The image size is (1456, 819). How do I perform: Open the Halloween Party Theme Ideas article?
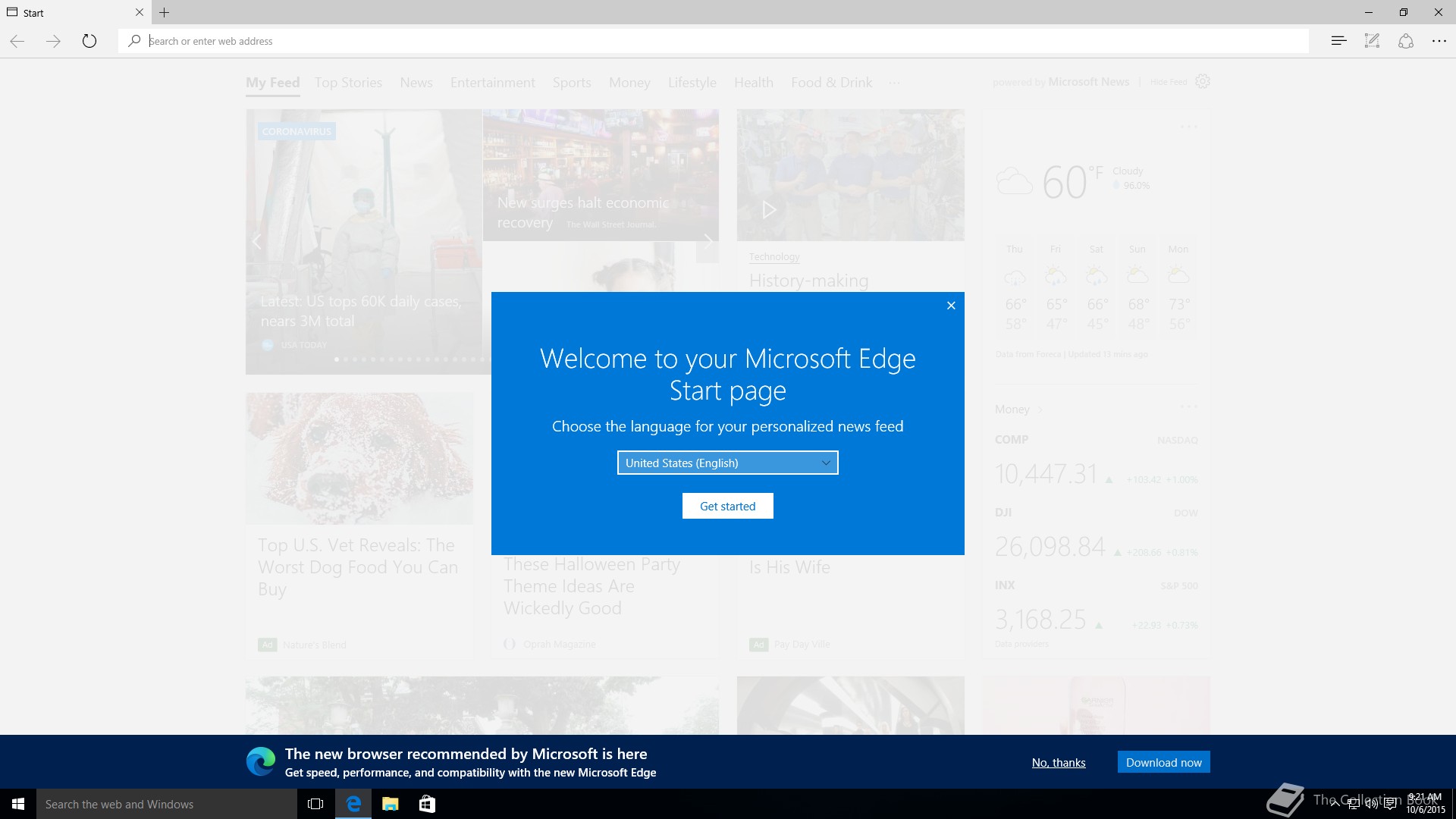(x=591, y=586)
